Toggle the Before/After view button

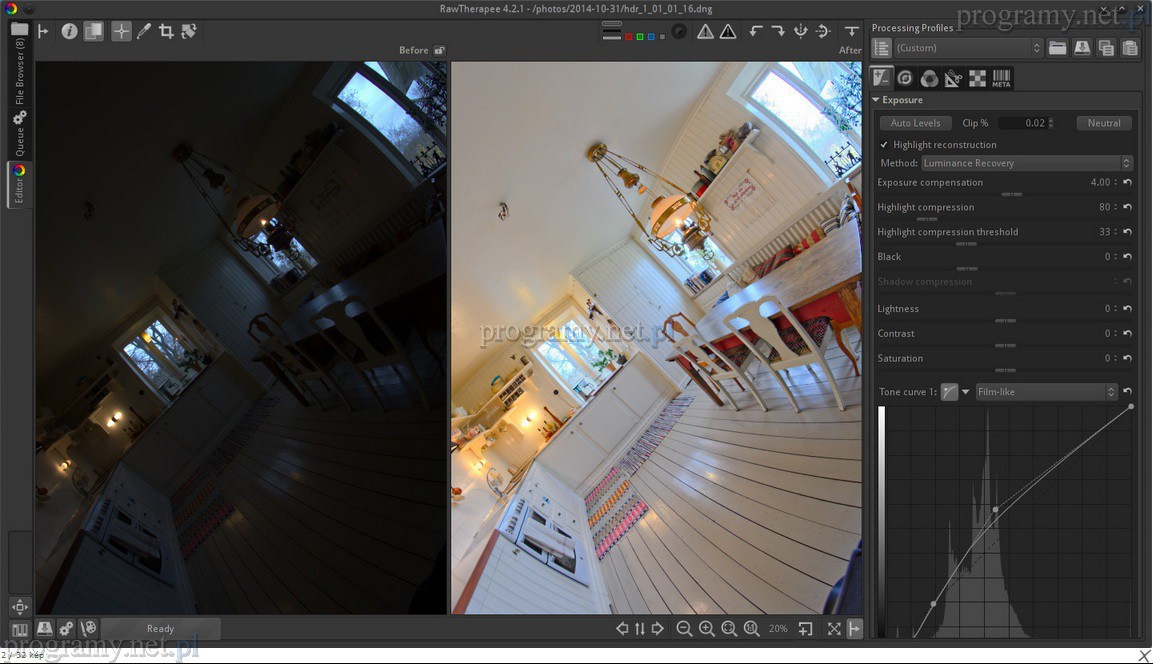pos(93,31)
